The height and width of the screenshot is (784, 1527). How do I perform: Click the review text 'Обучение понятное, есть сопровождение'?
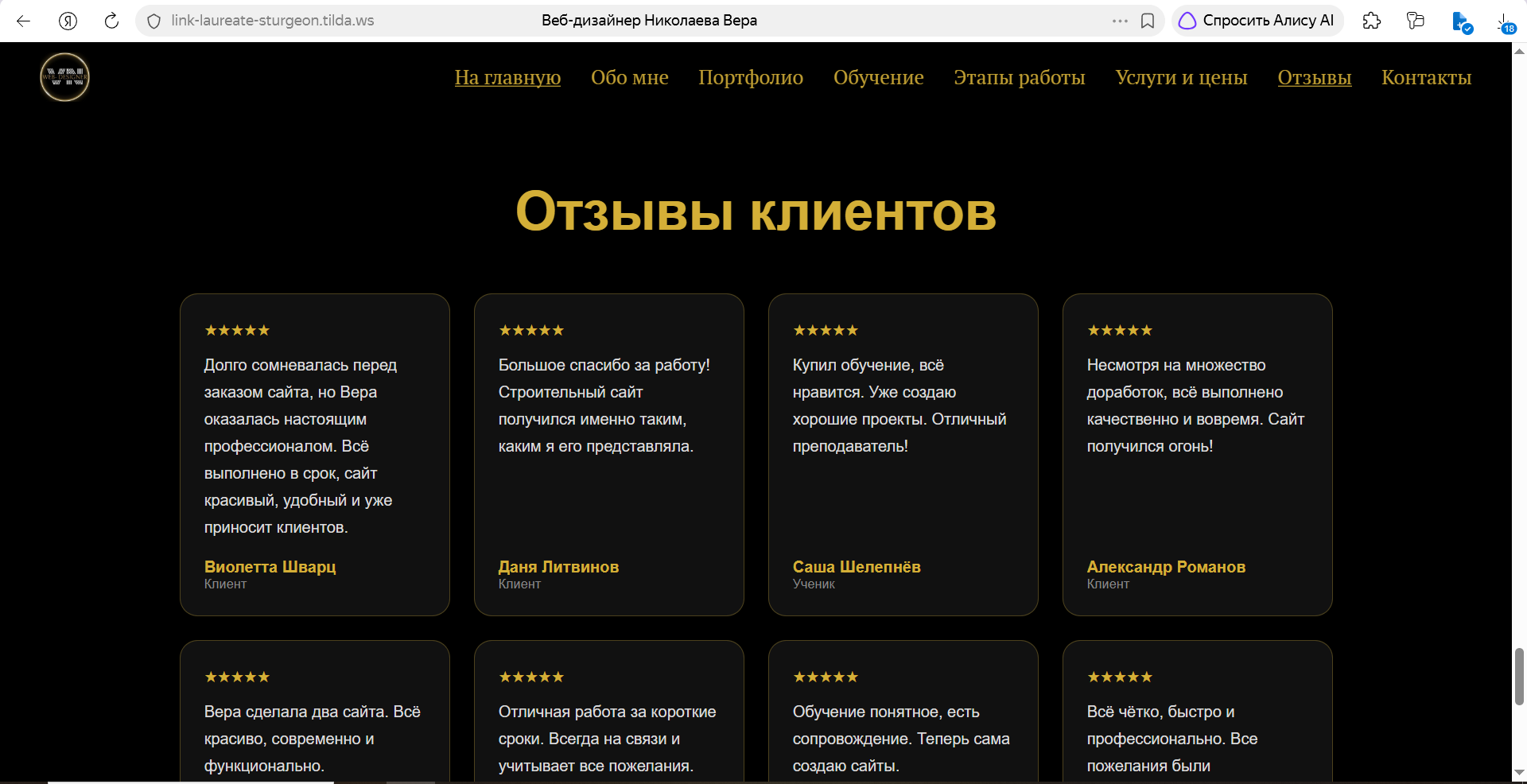[901, 739]
